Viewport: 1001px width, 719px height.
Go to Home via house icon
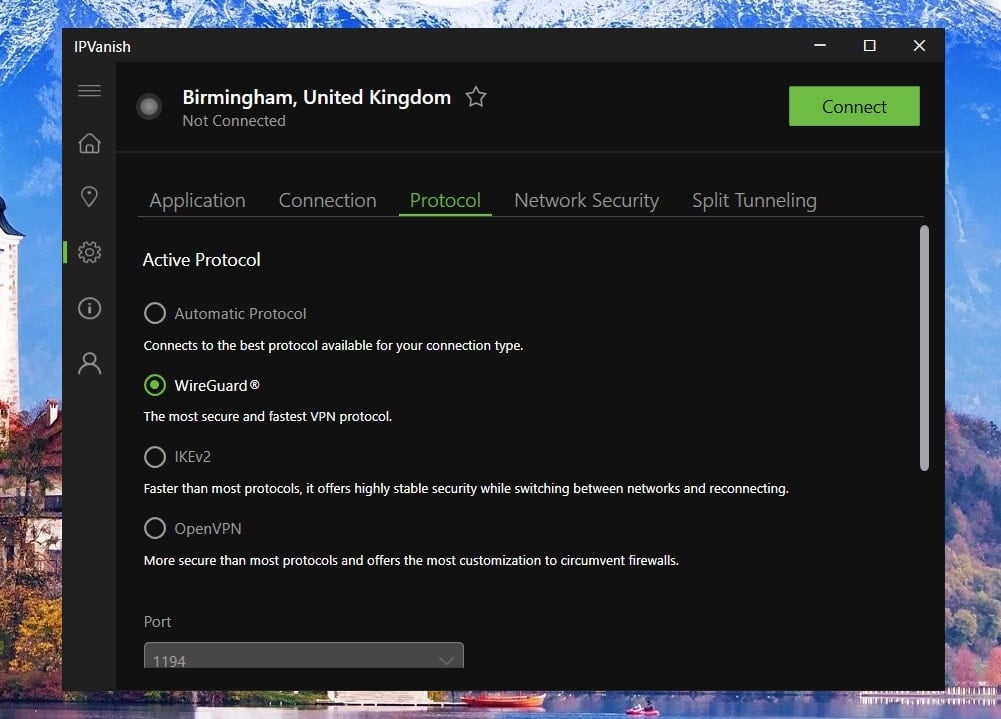(x=89, y=143)
